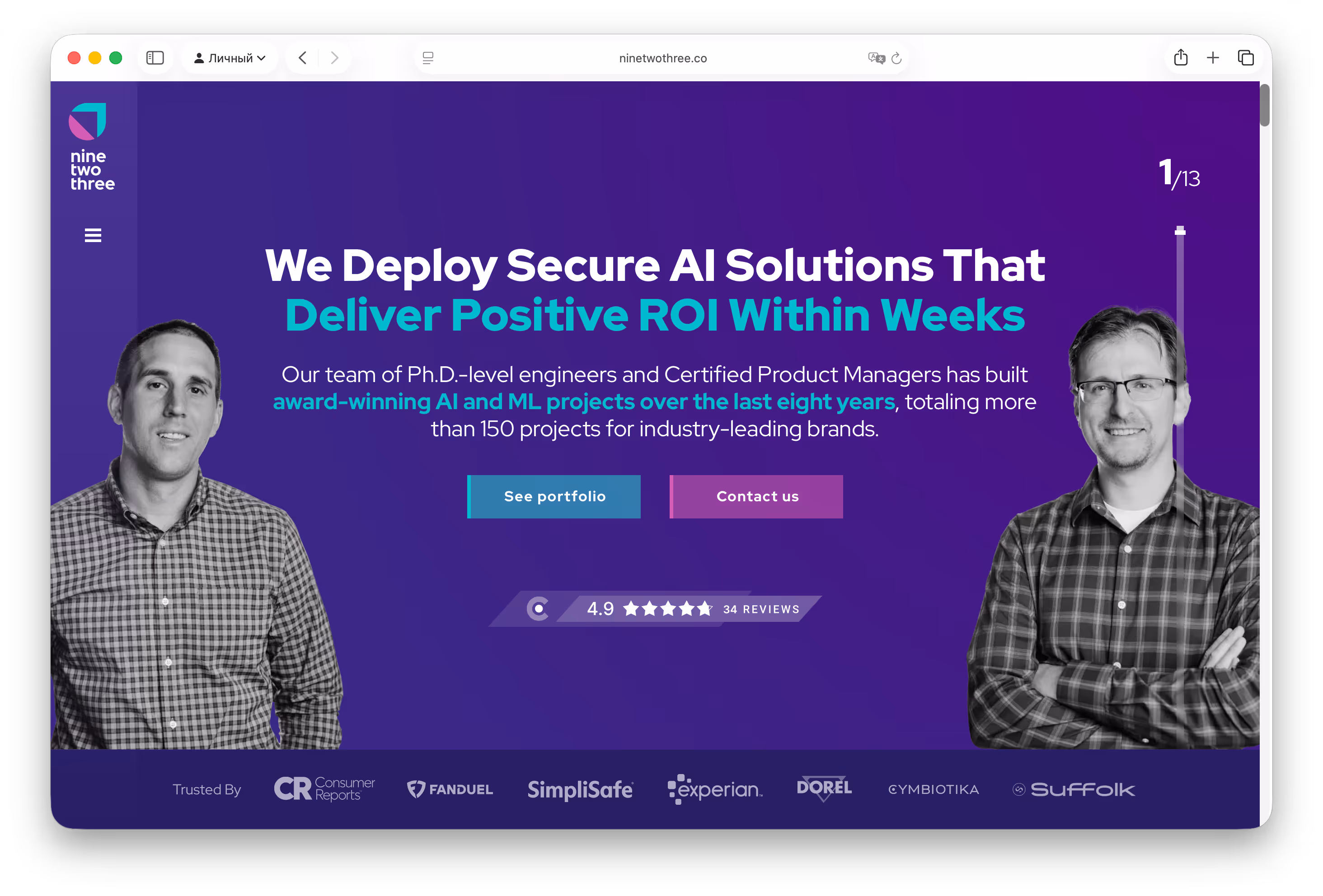Open the 4.9 Clutch reviews badge
Image resolution: width=1323 pixels, height=896 pixels.
(x=655, y=609)
